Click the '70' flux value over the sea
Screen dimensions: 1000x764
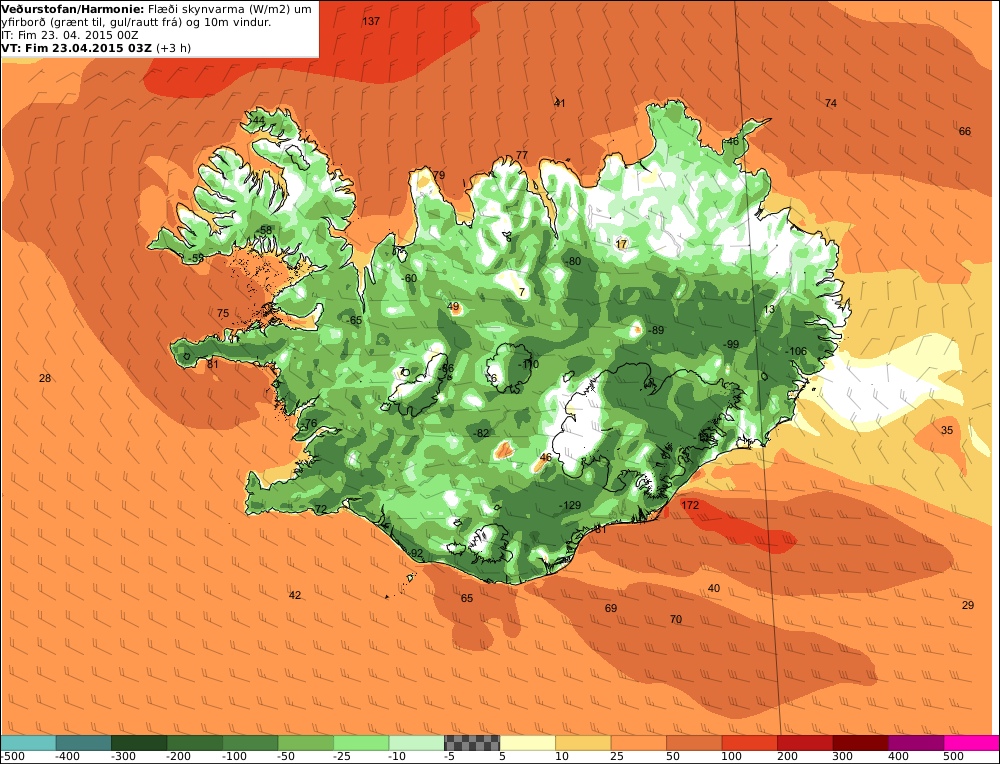coord(675,619)
